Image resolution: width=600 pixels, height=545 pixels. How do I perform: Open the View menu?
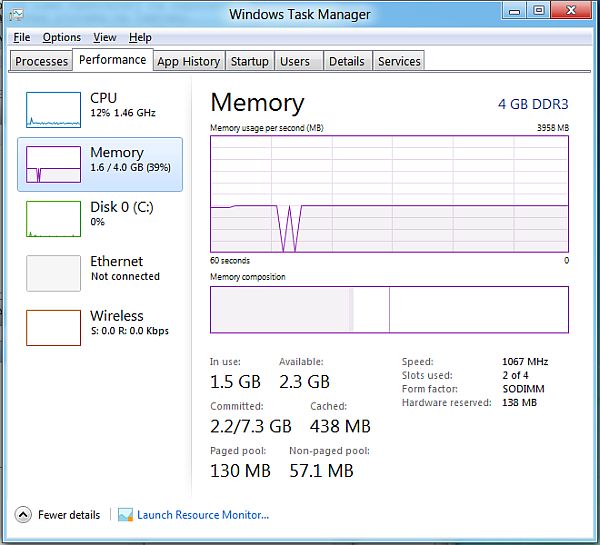pos(105,37)
